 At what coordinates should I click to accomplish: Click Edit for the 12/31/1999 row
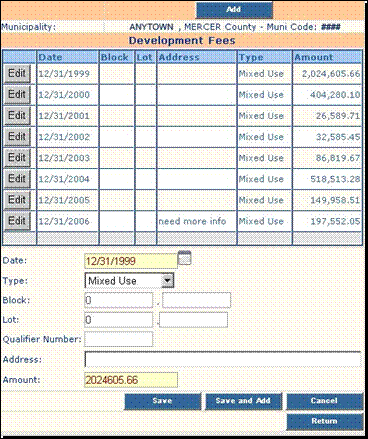(17, 74)
